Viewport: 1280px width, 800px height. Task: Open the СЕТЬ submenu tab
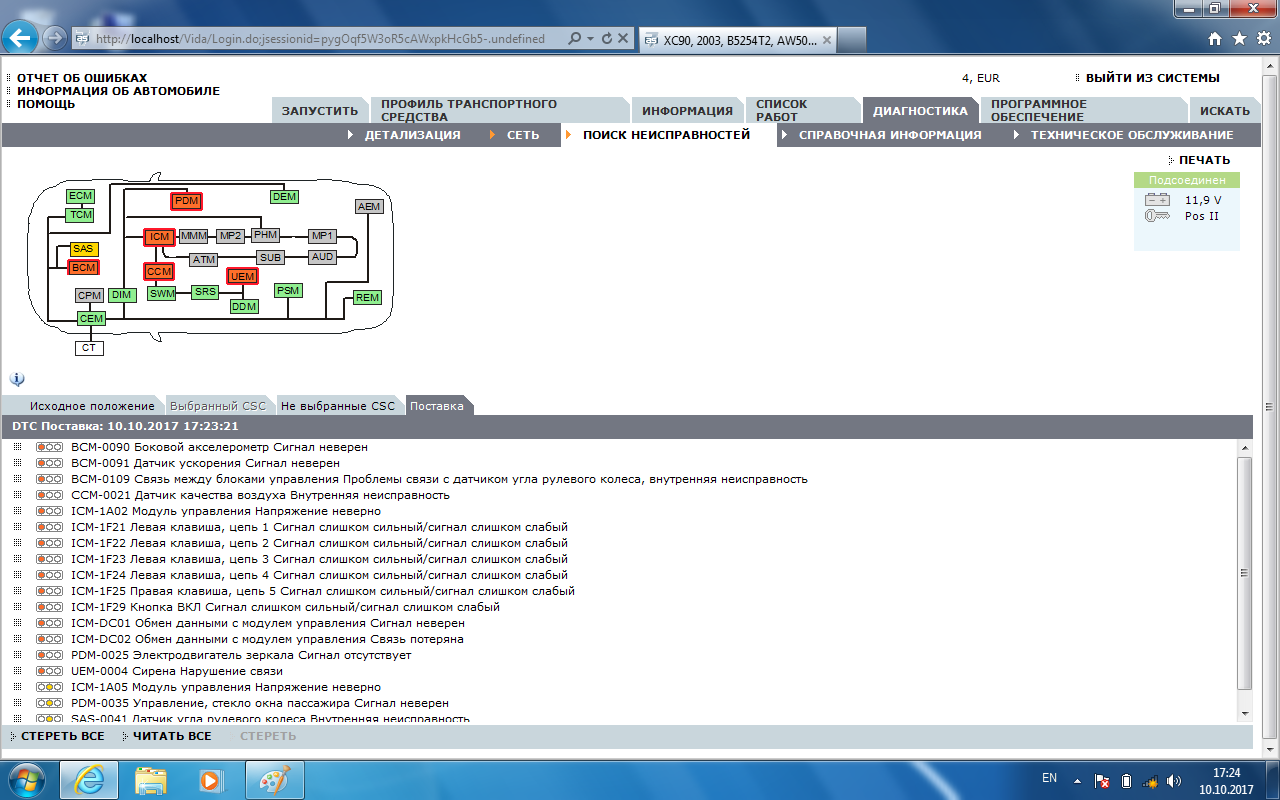point(522,135)
